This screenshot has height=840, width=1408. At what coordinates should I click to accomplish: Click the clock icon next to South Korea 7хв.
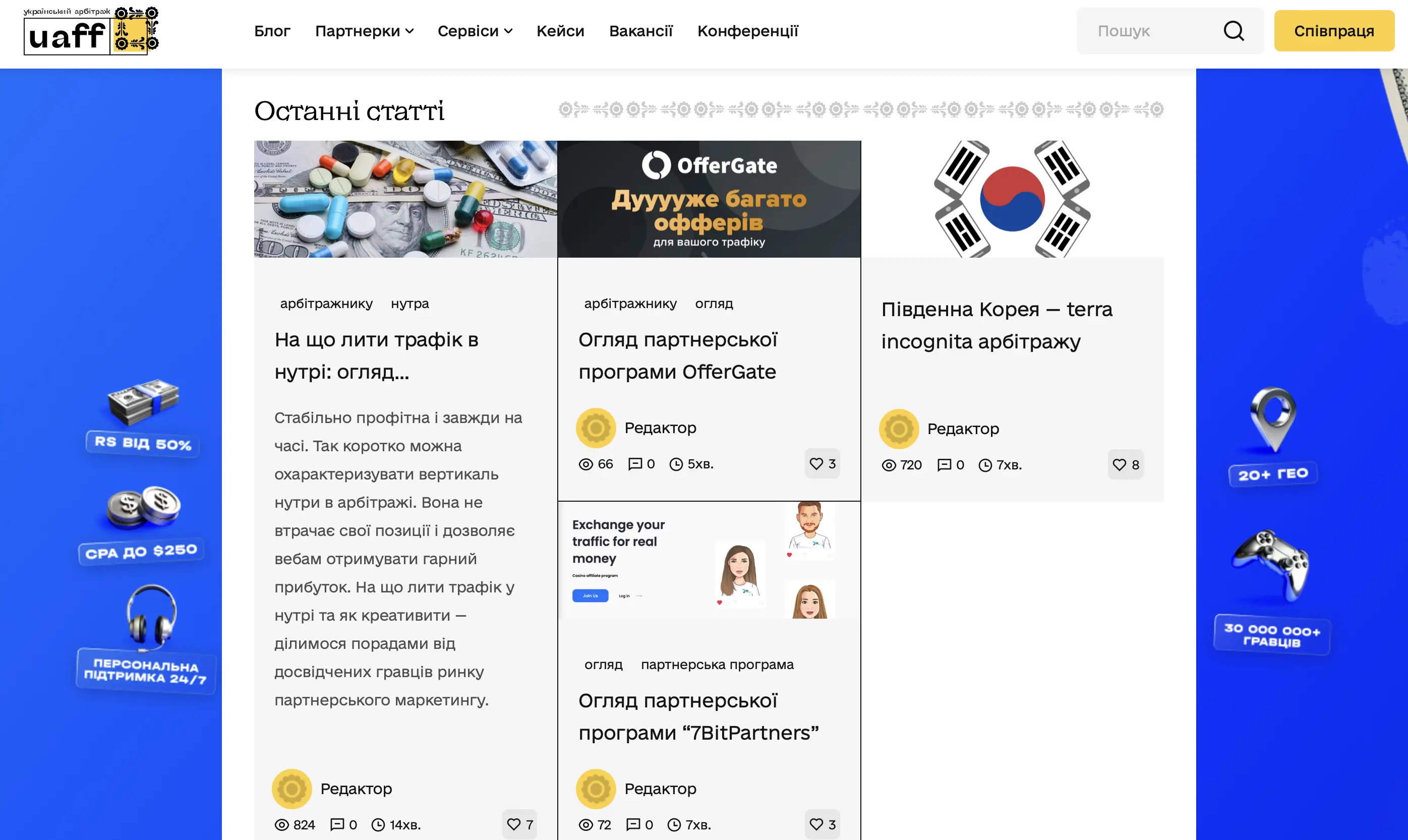click(x=985, y=465)
